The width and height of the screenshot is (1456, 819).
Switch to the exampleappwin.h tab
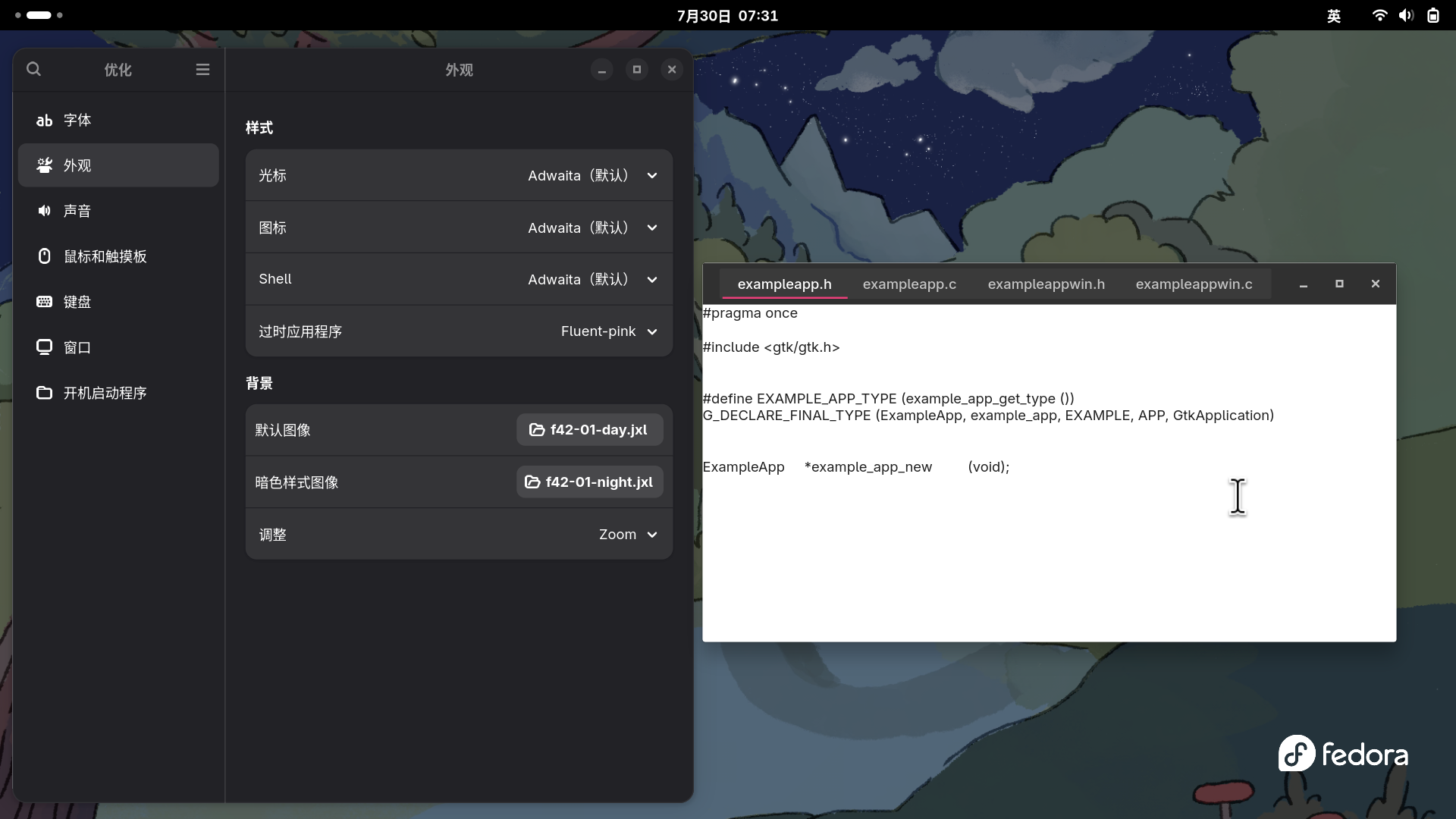coord(1046,284)
